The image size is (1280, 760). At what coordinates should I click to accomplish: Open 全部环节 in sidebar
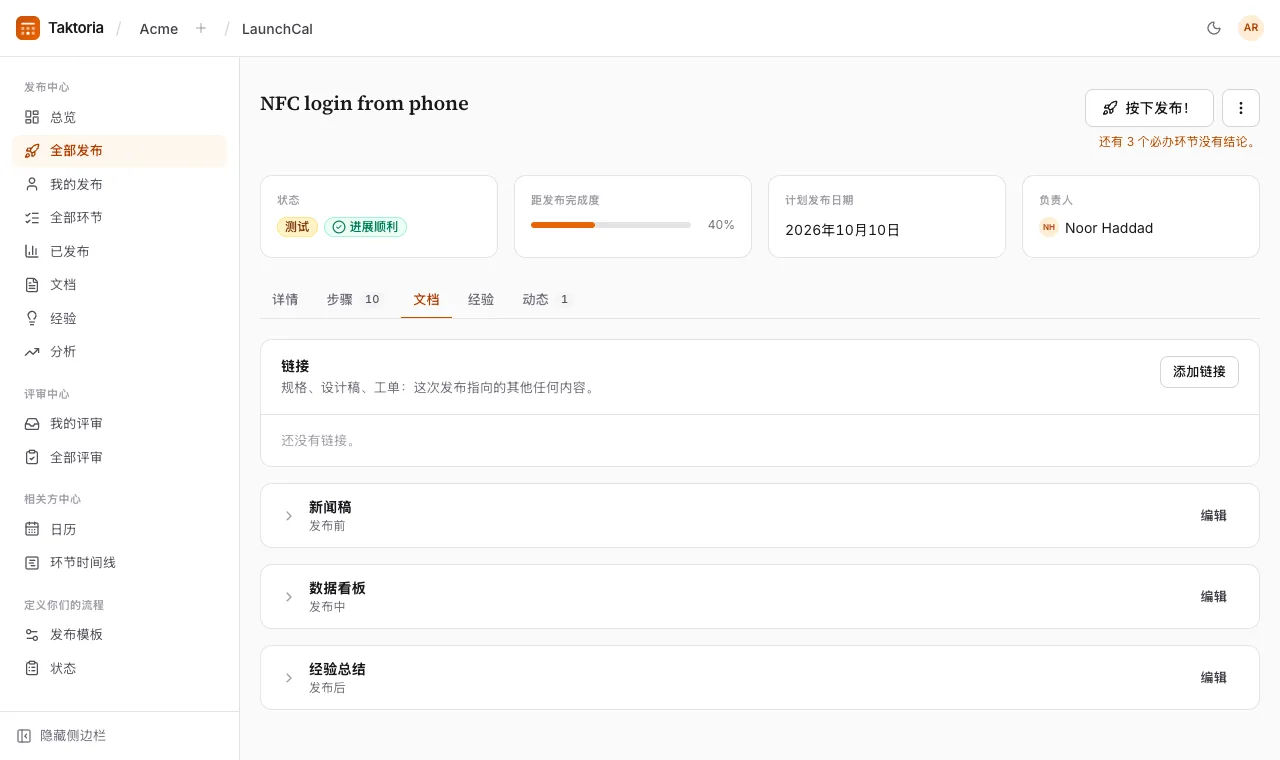coord(119,217)
